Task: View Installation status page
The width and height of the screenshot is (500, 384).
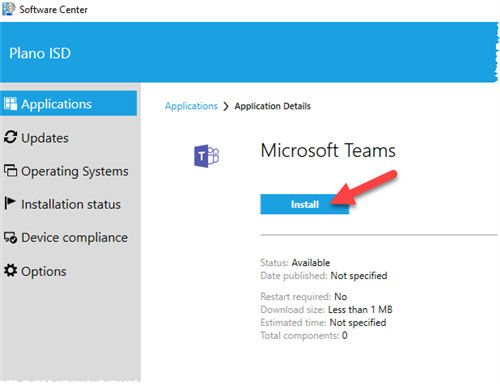Action: [x=71, y=204]
